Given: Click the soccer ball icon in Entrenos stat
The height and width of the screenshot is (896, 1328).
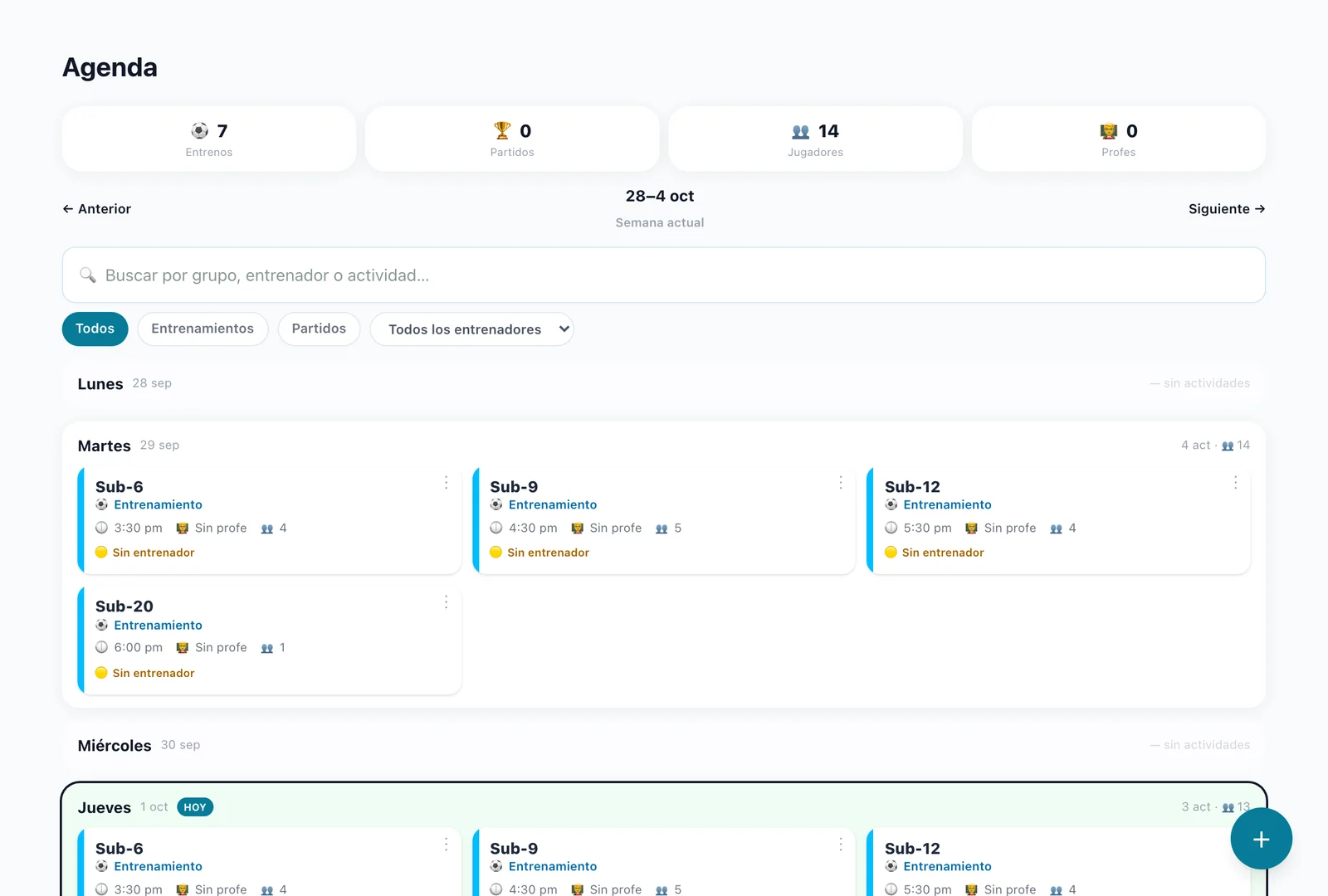Looking at the screenshot, I should (200, 130).
